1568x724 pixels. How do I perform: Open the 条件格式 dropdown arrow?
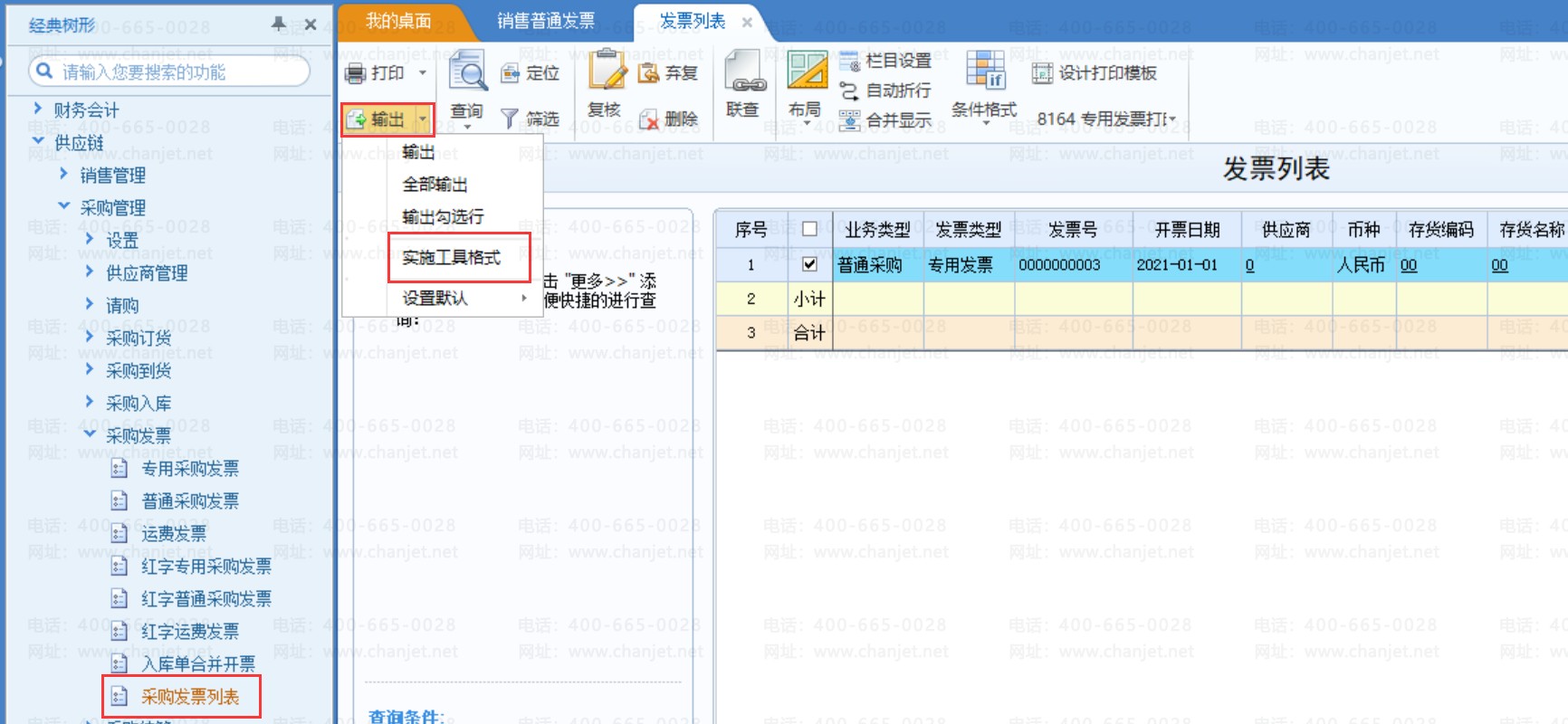tap(985, 123)
